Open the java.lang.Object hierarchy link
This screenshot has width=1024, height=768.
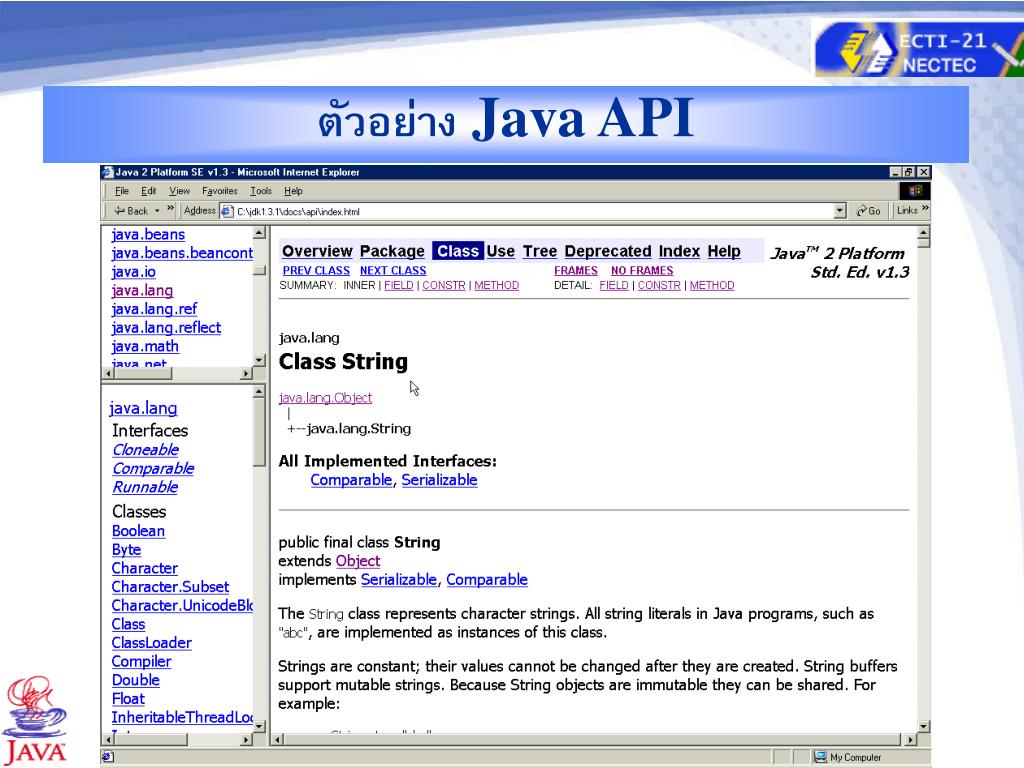(325, 398)
